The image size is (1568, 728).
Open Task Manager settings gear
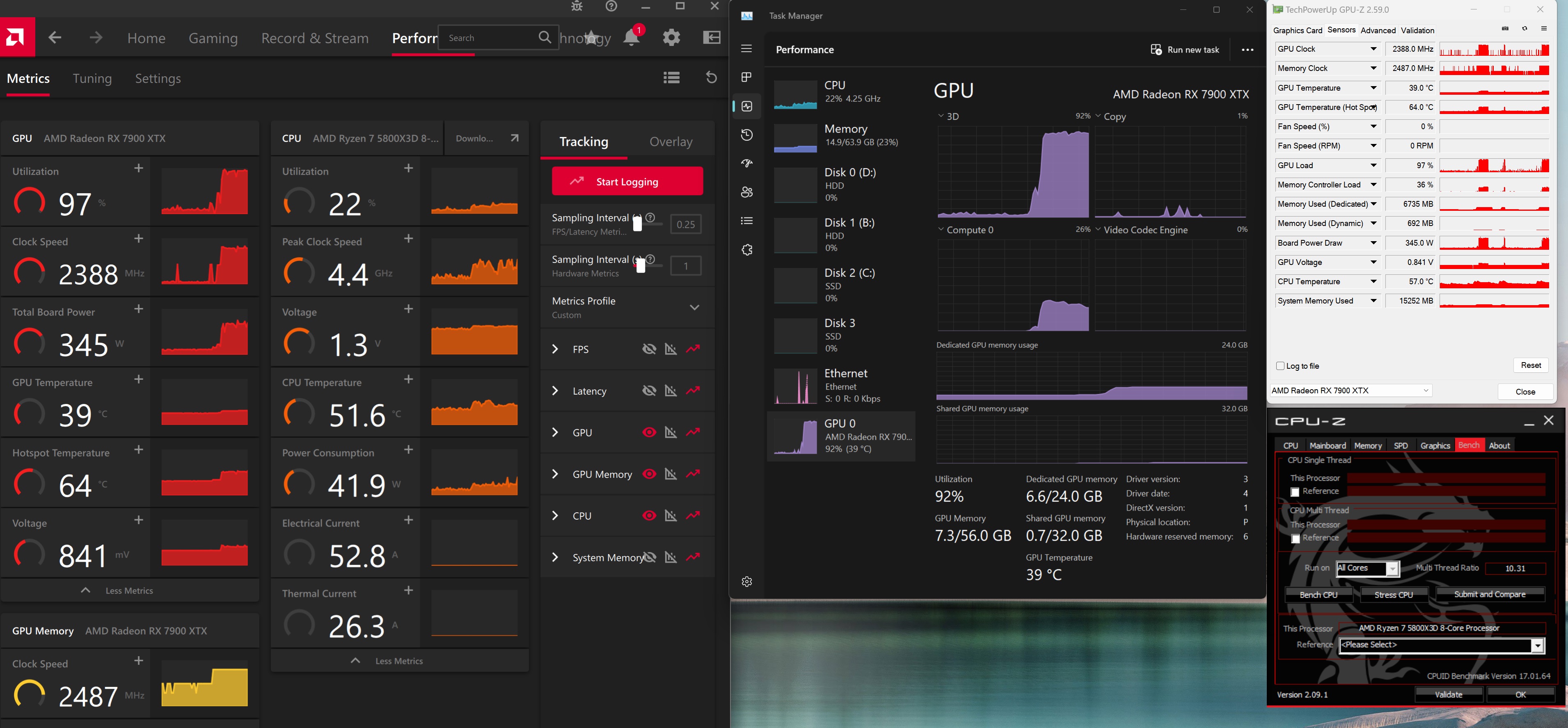747,582
